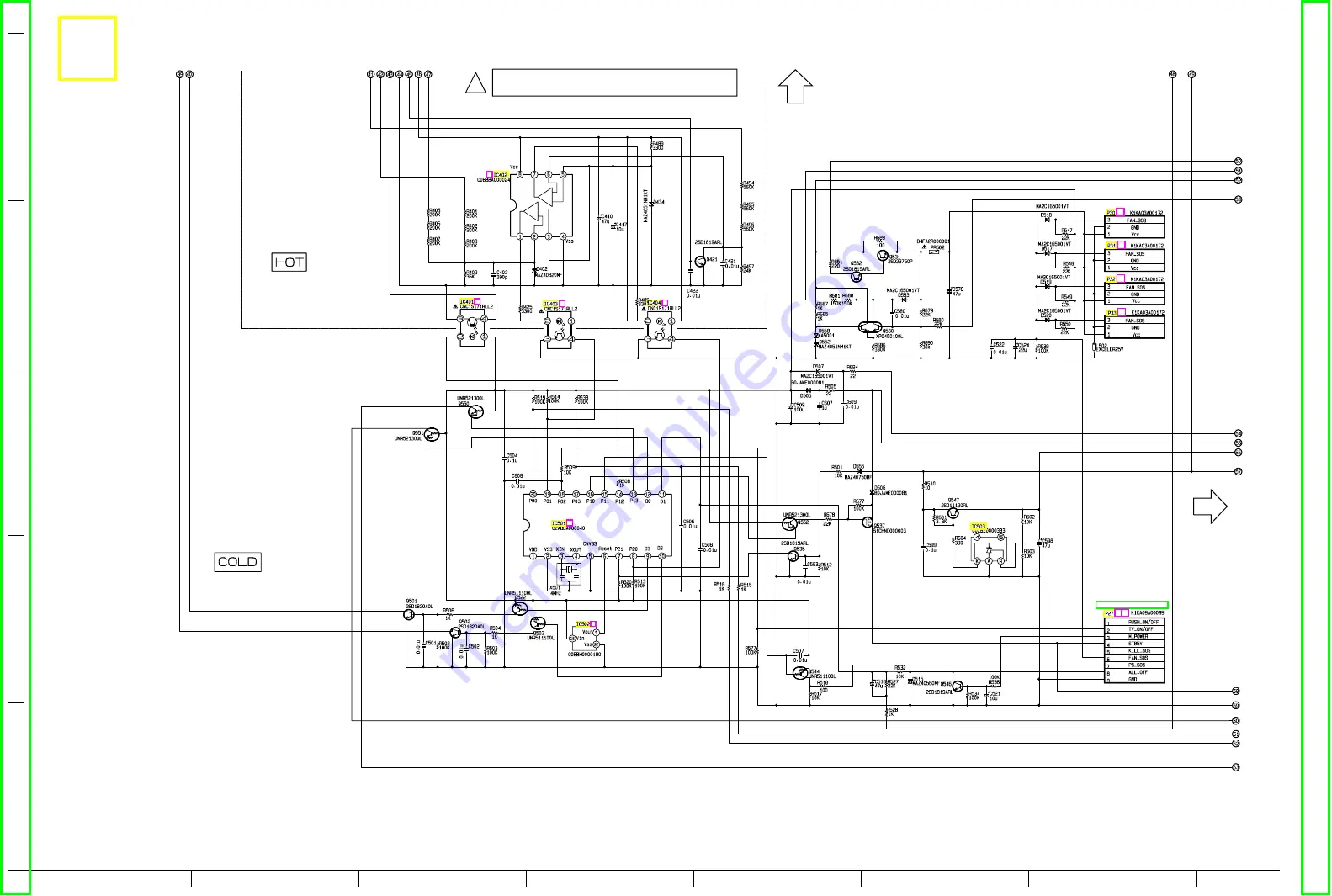Click the Q537 FET symbol
This screenshot has width=1332, height=896.
(x=868, y=522)
